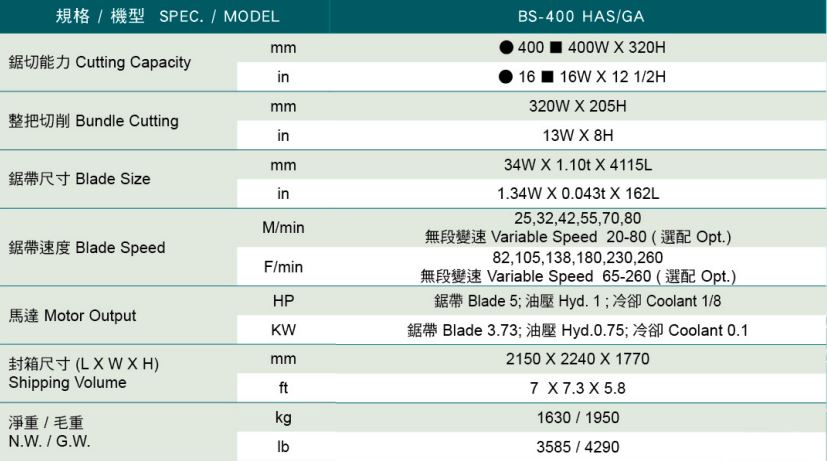Select the 'Blade Speed' row label

(x=86, y=247)
